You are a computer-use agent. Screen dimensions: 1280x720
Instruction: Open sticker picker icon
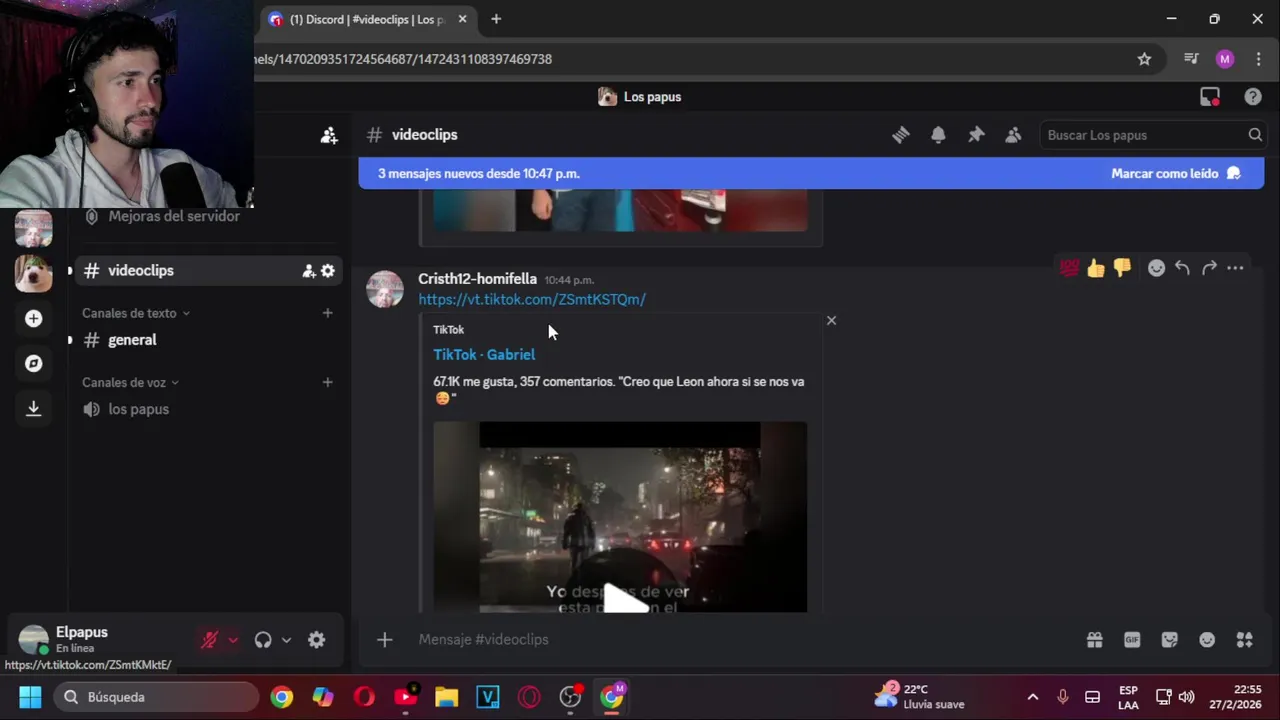point(1170,640)
